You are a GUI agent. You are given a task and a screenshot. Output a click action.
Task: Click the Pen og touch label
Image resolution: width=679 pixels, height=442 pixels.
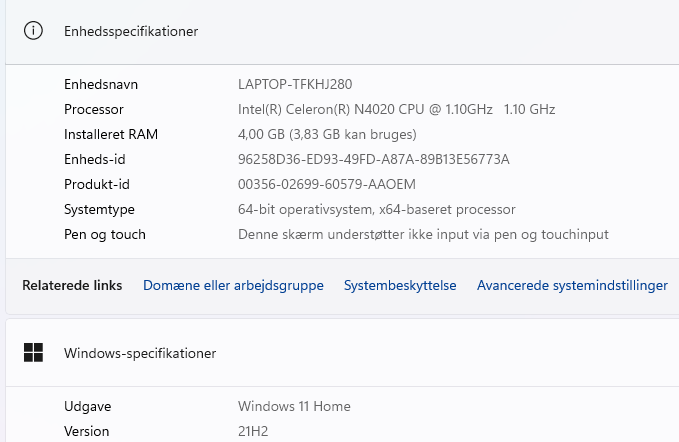click(x=105, y=235)
